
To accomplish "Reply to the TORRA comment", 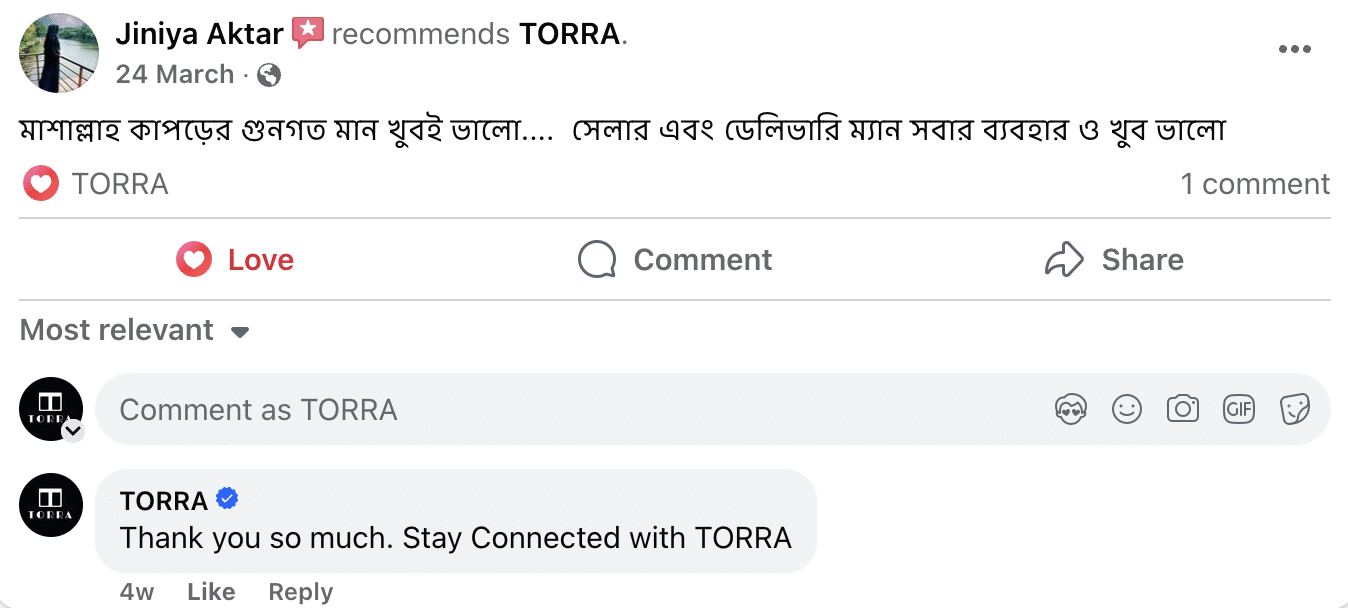I will 300,591.
